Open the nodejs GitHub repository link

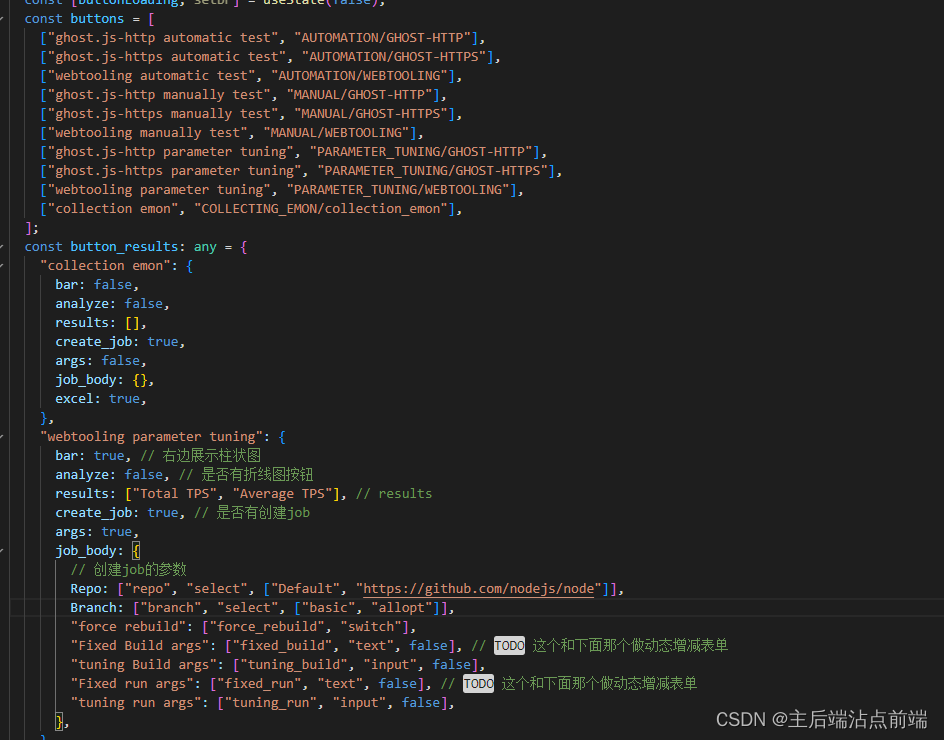pyautogui.click(x=478, y=588)
